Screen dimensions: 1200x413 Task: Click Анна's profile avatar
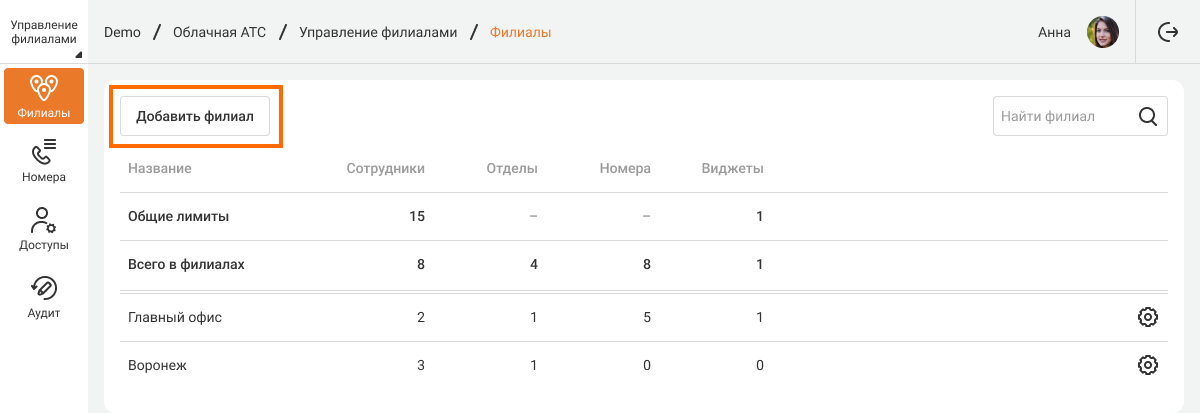(x=1103, y=32)
